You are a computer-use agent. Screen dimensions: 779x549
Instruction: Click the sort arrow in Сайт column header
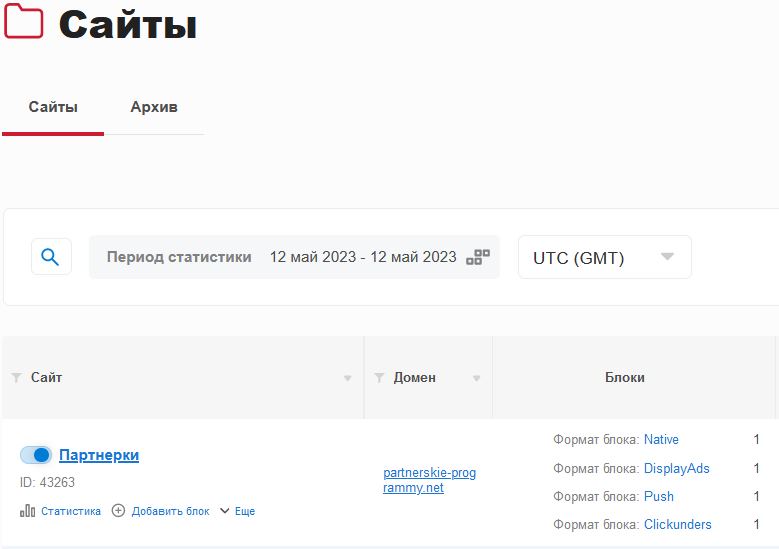[x=348, y=378]
